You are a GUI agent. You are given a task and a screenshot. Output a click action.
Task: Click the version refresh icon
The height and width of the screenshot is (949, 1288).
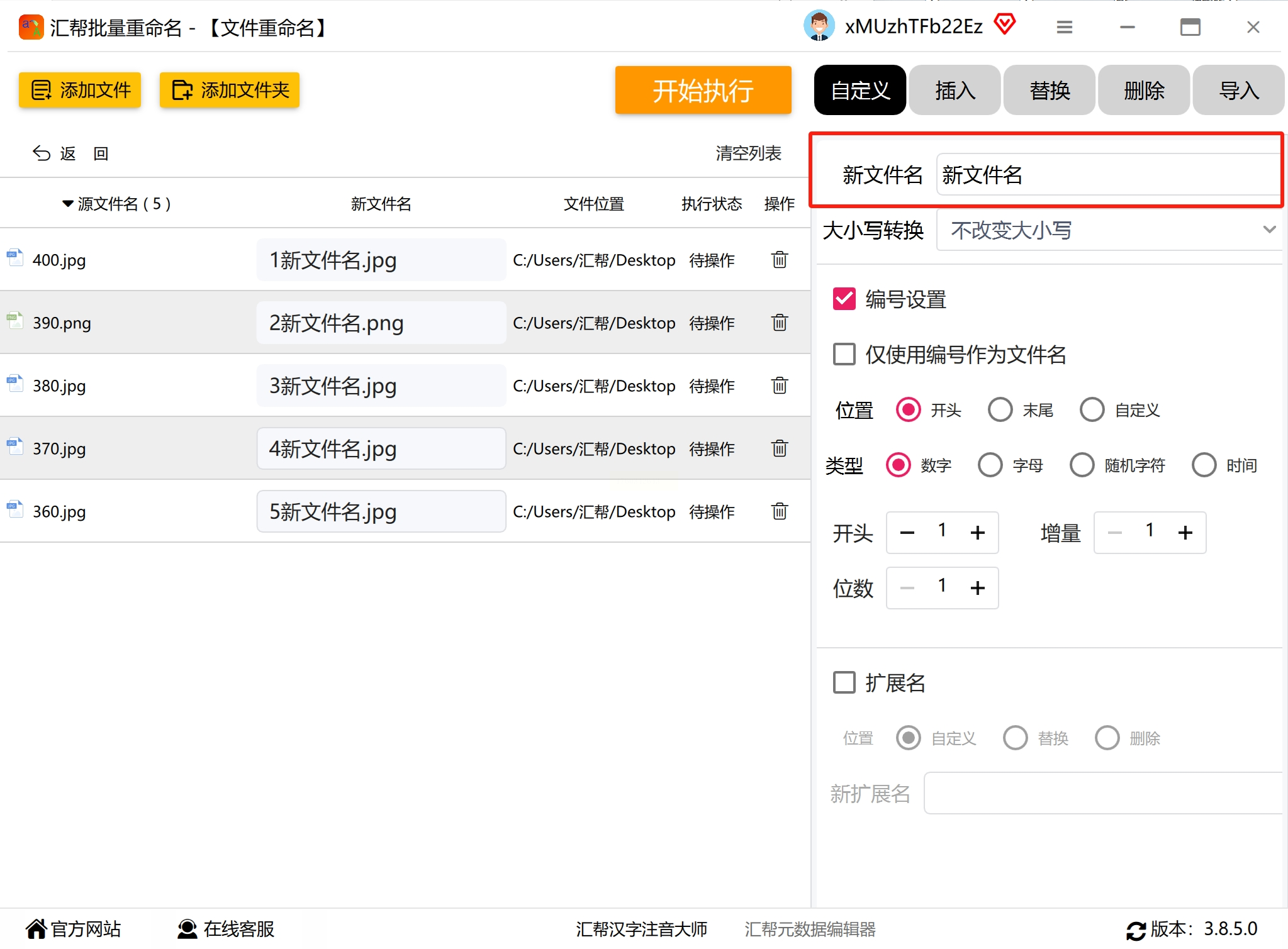tap(1136, 930)
